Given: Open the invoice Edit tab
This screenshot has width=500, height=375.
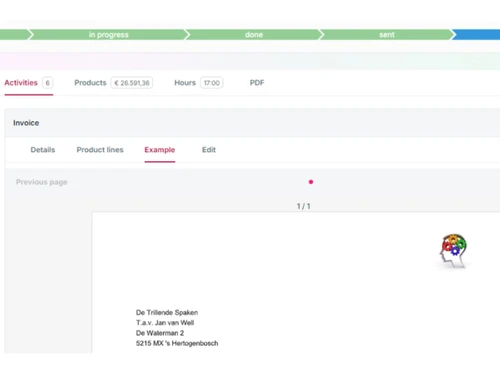Looking at the screenshot, I should tap(209, 150).
